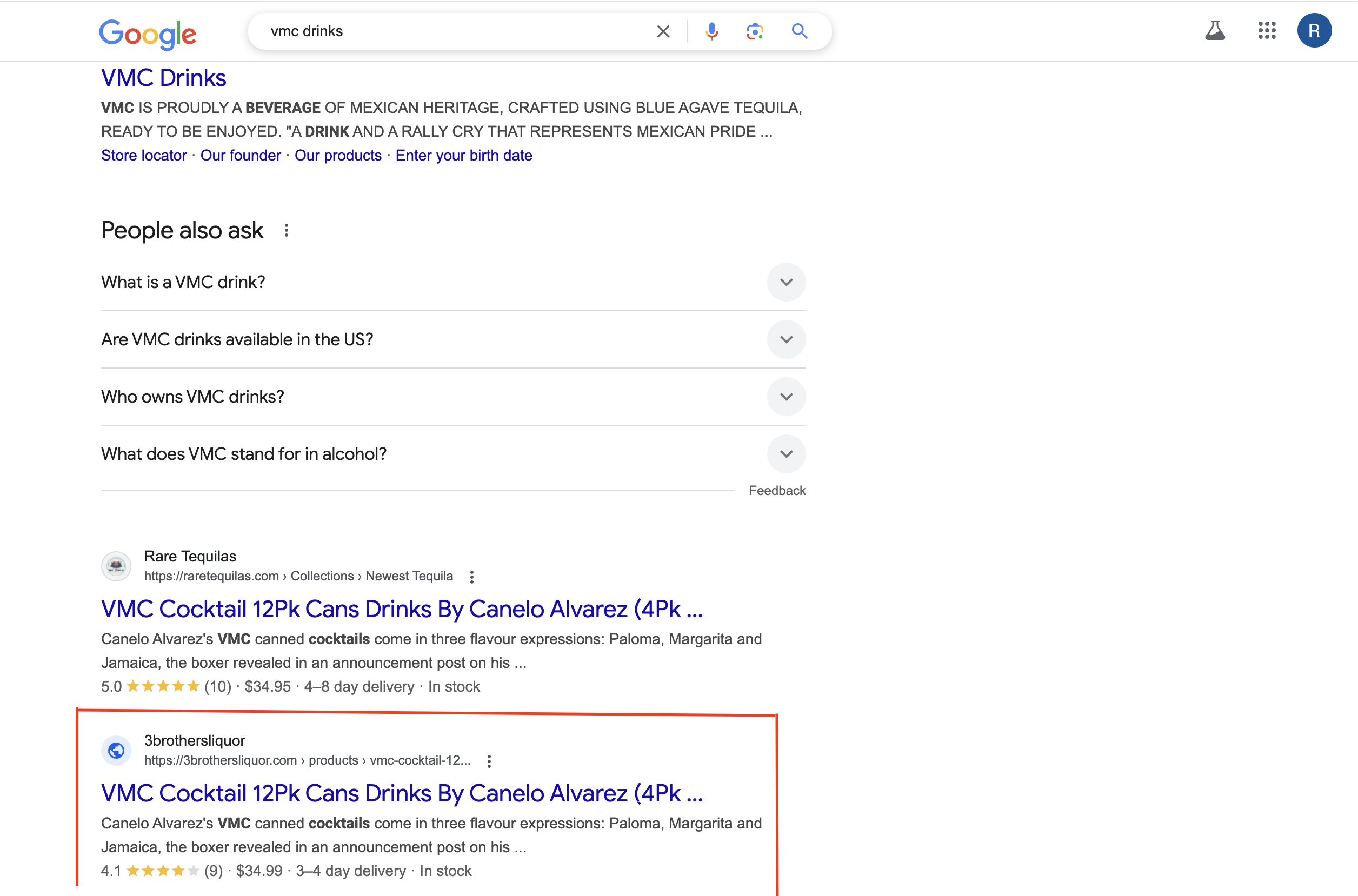Click Feedback below People also ask

coord(777,490)
